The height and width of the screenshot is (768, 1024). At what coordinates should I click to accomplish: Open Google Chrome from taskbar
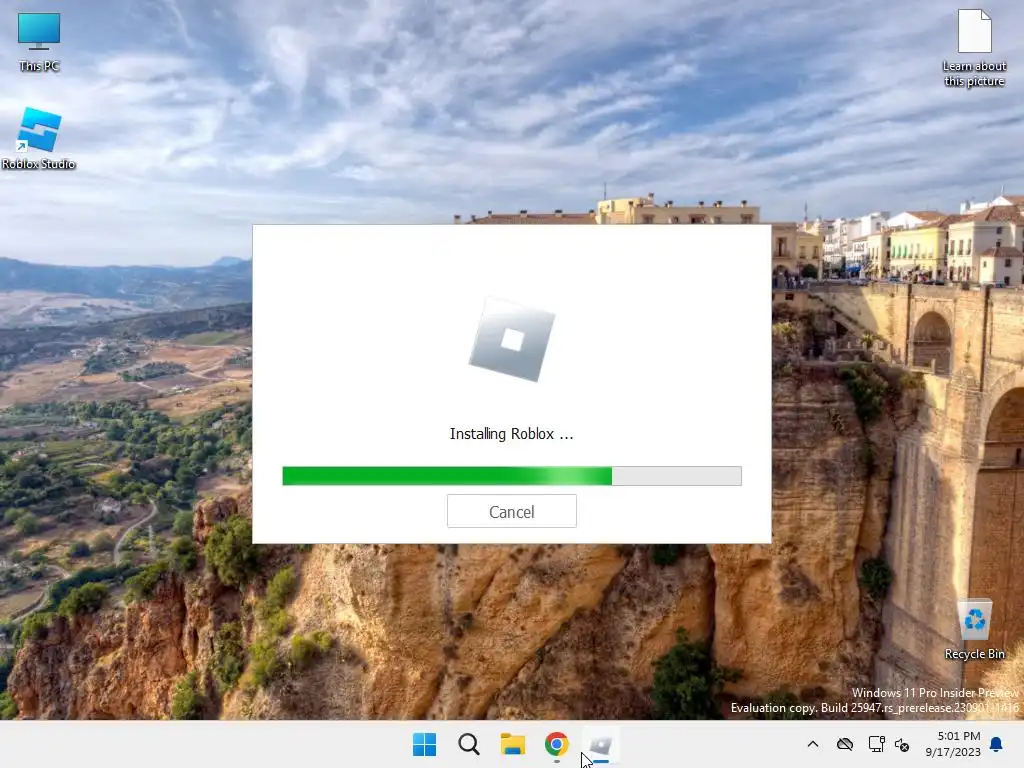click(x=556, y=744)
